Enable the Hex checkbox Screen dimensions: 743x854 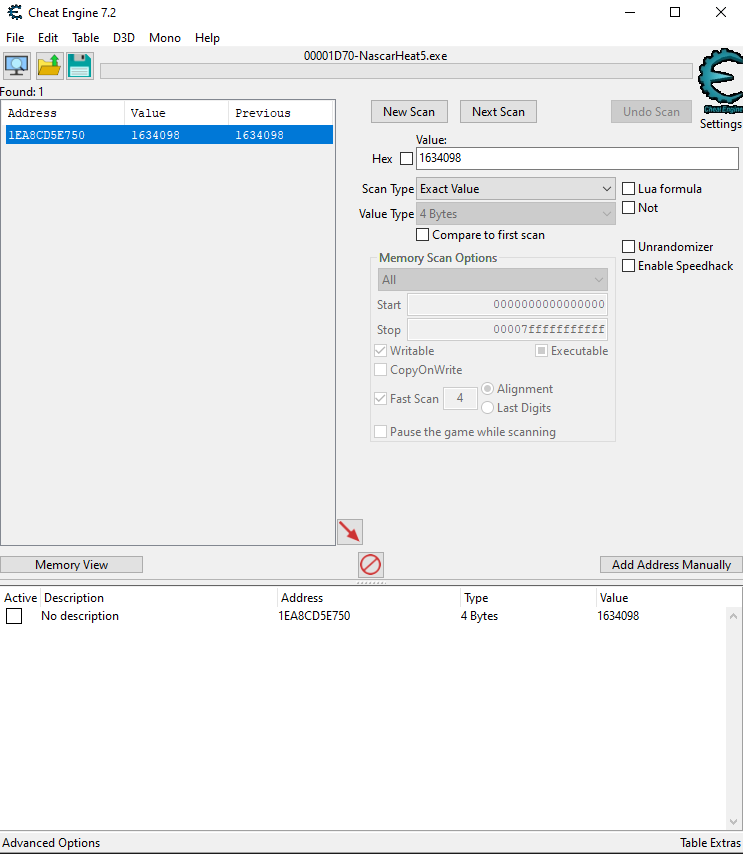[x=406, y=159]
